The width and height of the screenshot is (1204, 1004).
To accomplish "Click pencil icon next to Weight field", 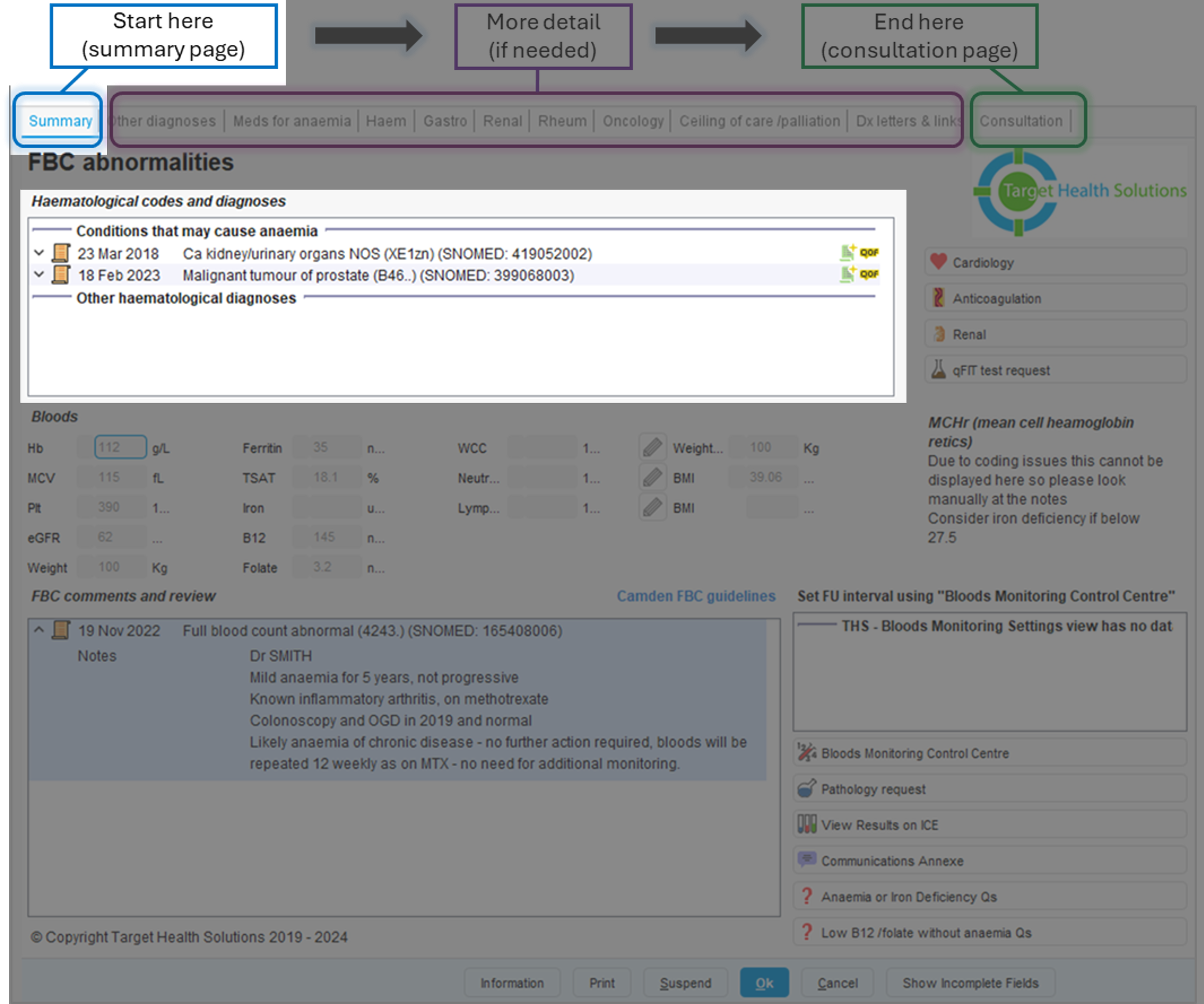I will [653, 447].
